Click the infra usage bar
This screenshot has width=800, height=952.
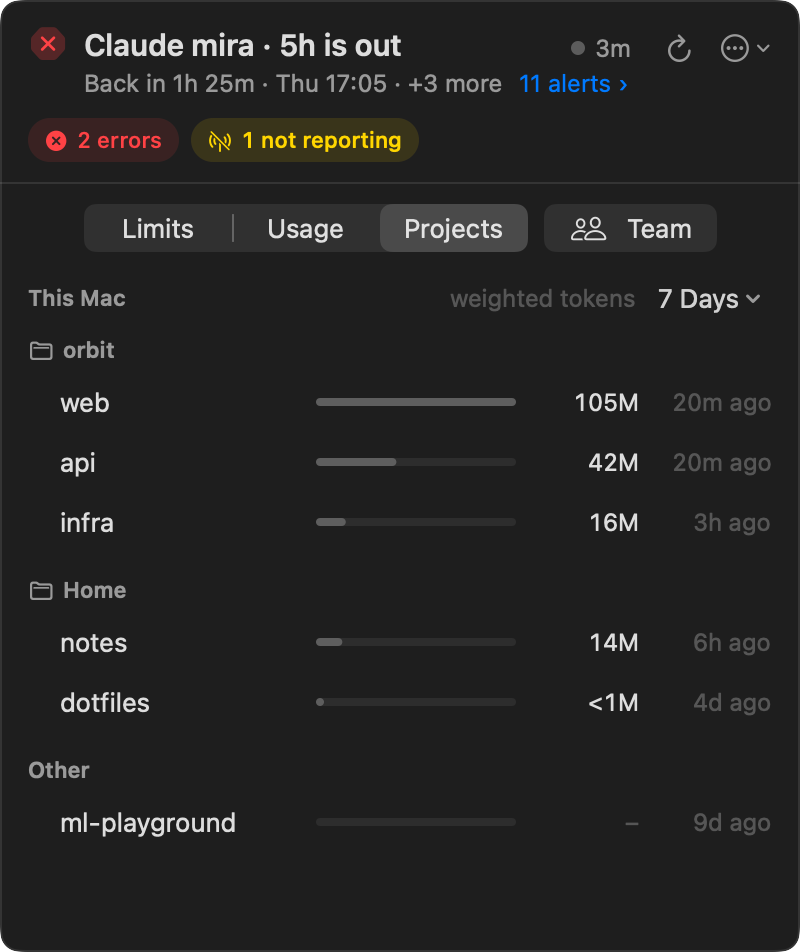pyautogui.click(x=416, y=522)
